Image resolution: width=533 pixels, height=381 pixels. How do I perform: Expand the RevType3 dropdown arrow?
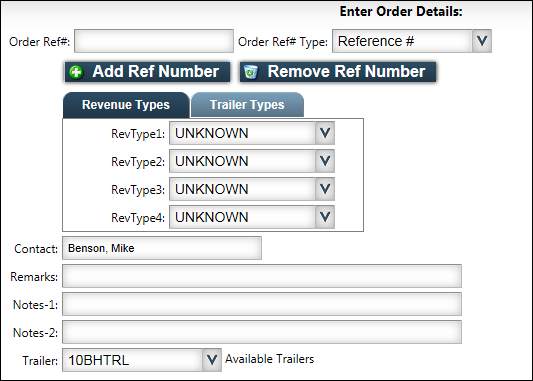(x=325, y=189)
